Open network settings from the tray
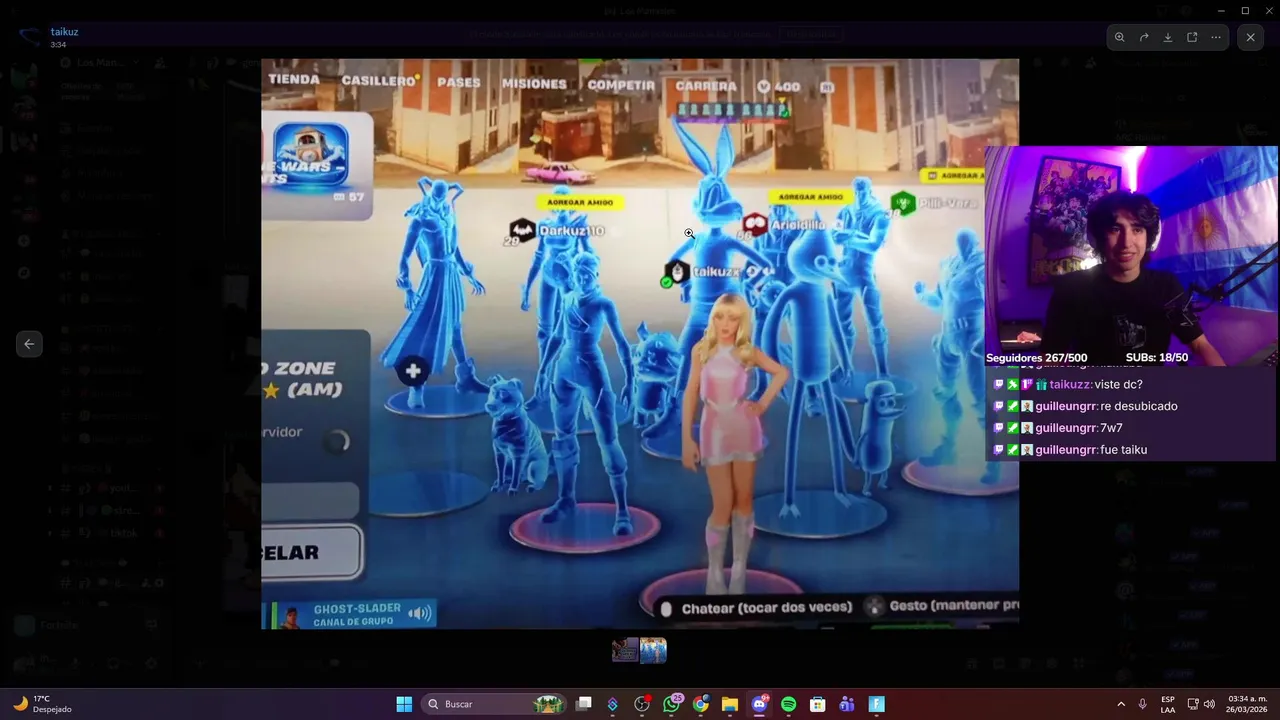Image resolution: width=1280 pixels, height=720 pixels. coord(1193,704)
